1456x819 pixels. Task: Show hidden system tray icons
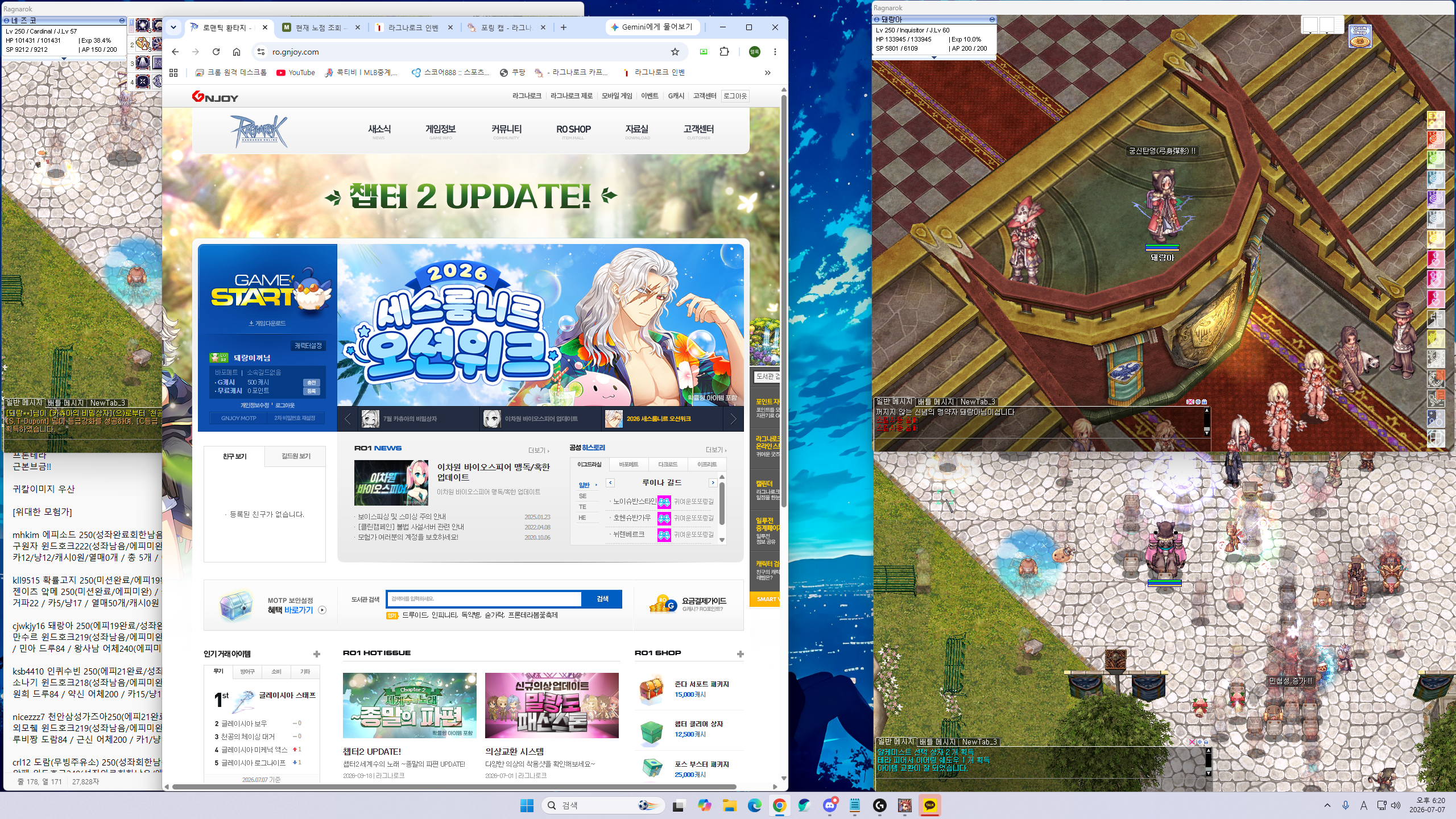point(1327,805)
